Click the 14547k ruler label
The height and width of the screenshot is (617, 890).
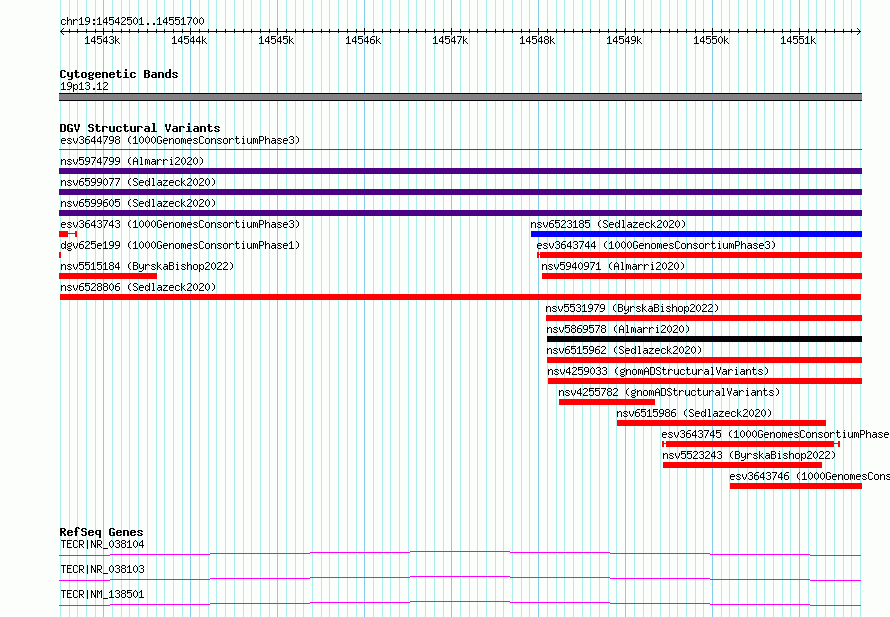coord(450,40)
